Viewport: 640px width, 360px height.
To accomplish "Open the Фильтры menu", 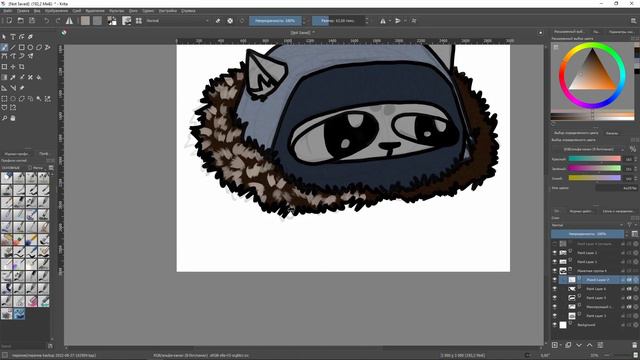I will [x=117, y=11].
